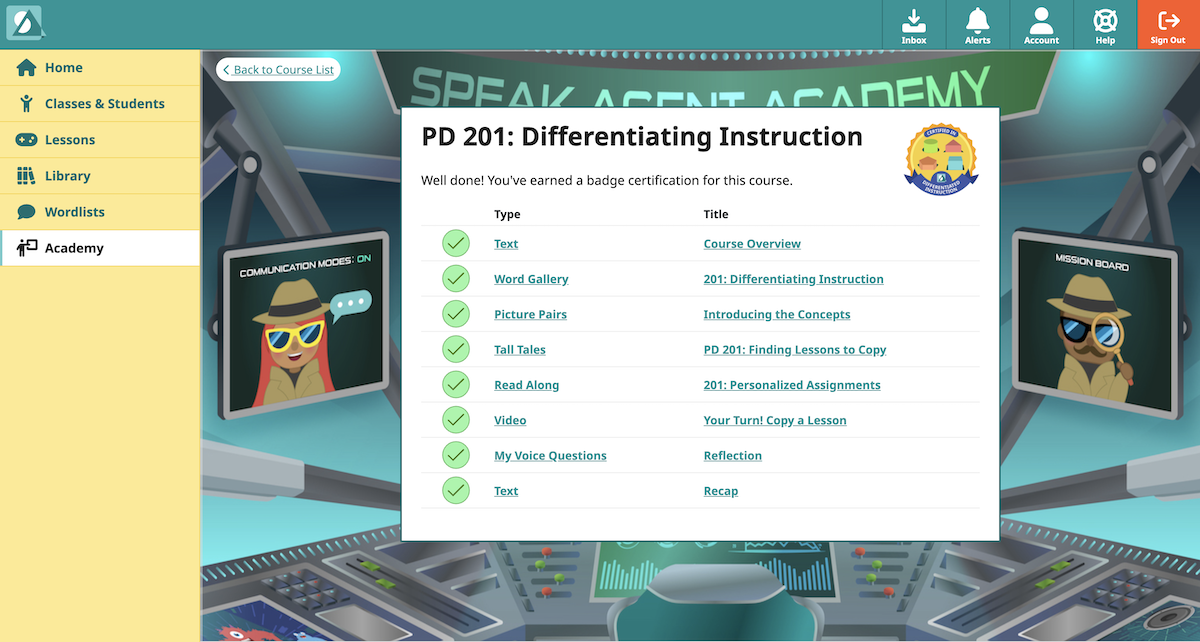Open the Introducing the Concepts link
This screenshot has width=1200, height=642.
tap(776, 315)
